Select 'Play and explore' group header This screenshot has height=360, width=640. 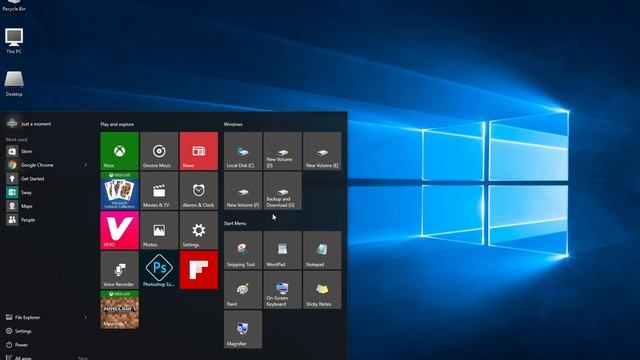click(x=117, y=124)
